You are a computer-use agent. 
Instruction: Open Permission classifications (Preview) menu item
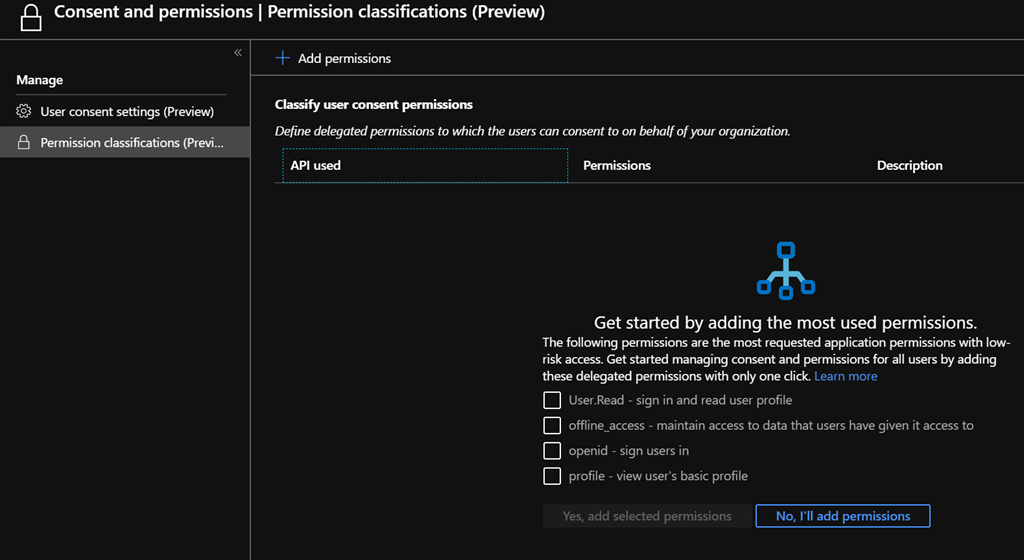click(131, 143)
